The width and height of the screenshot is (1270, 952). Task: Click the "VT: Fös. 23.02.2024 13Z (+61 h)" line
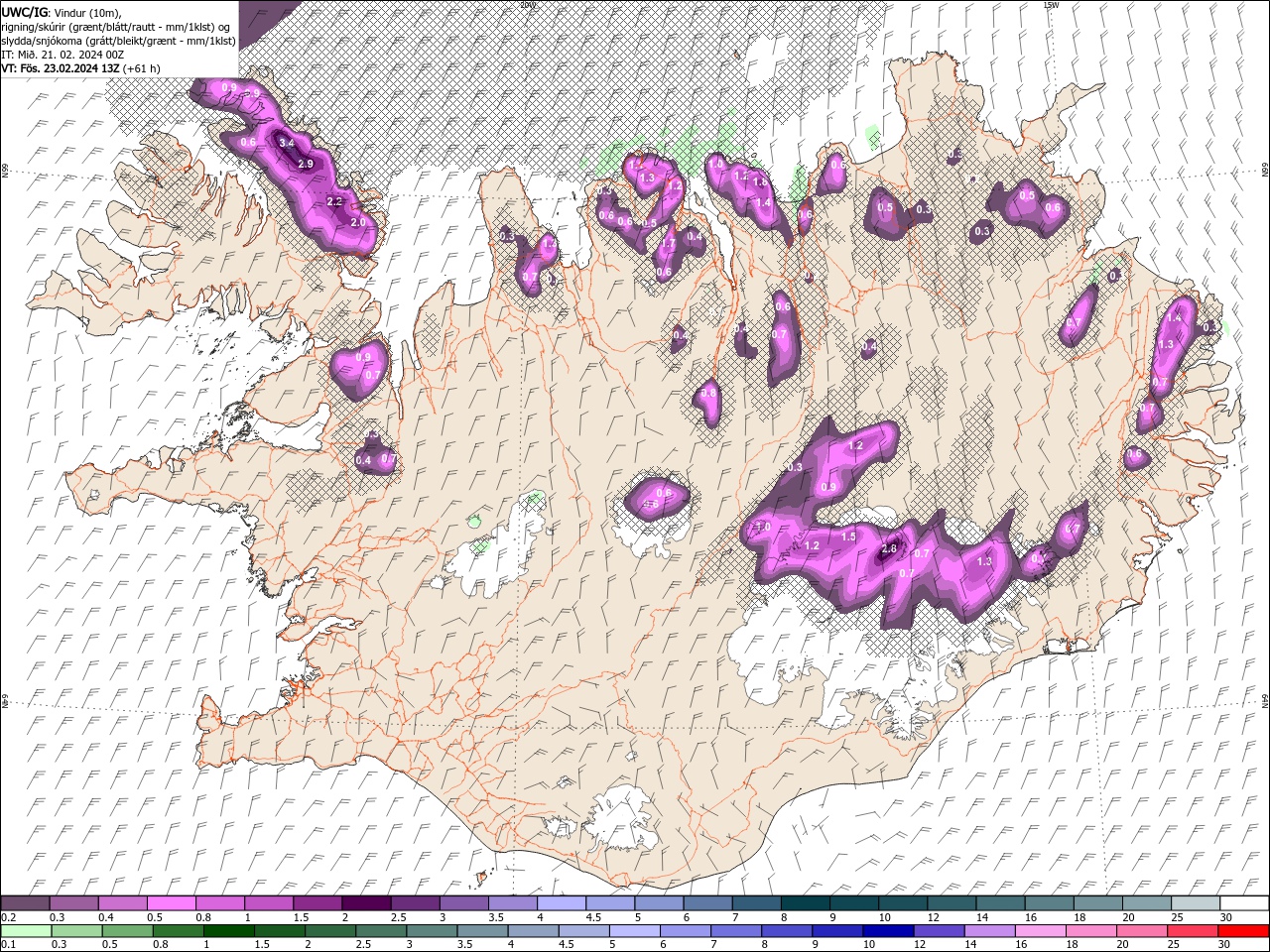(x=80, y=68)
